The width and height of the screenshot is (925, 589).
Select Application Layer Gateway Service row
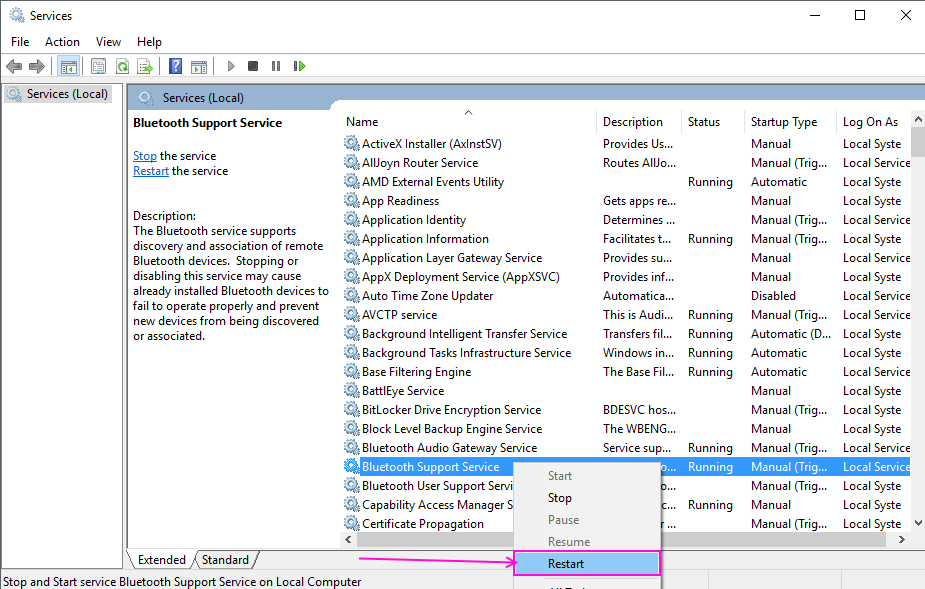click(626, 257)
